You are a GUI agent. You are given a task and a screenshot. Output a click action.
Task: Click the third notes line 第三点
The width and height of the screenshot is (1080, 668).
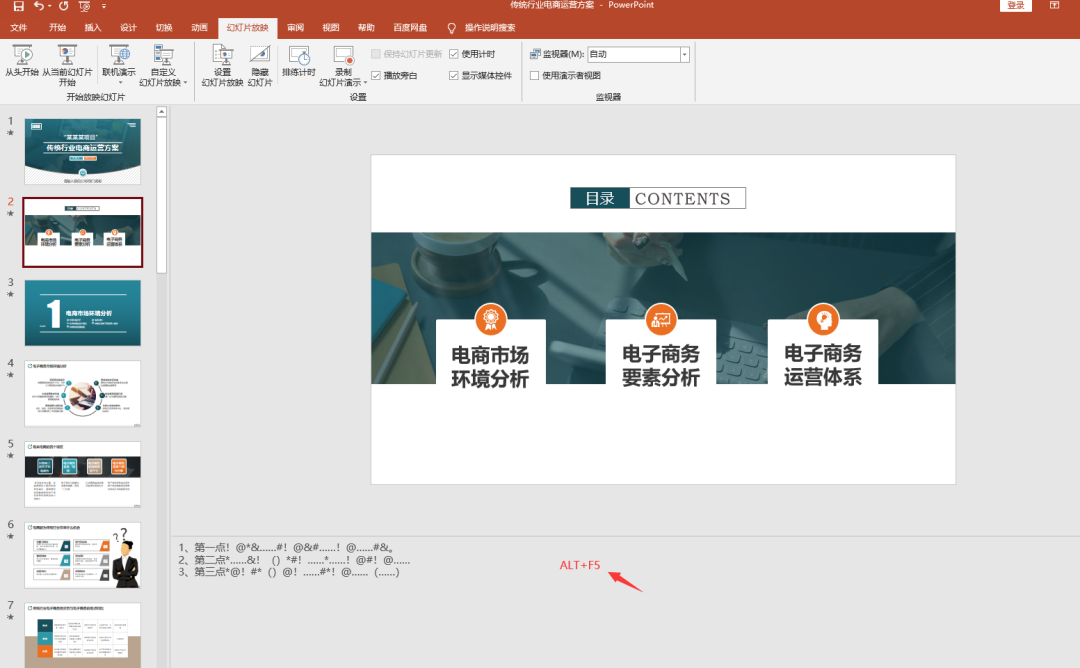[x=289, y=572]
